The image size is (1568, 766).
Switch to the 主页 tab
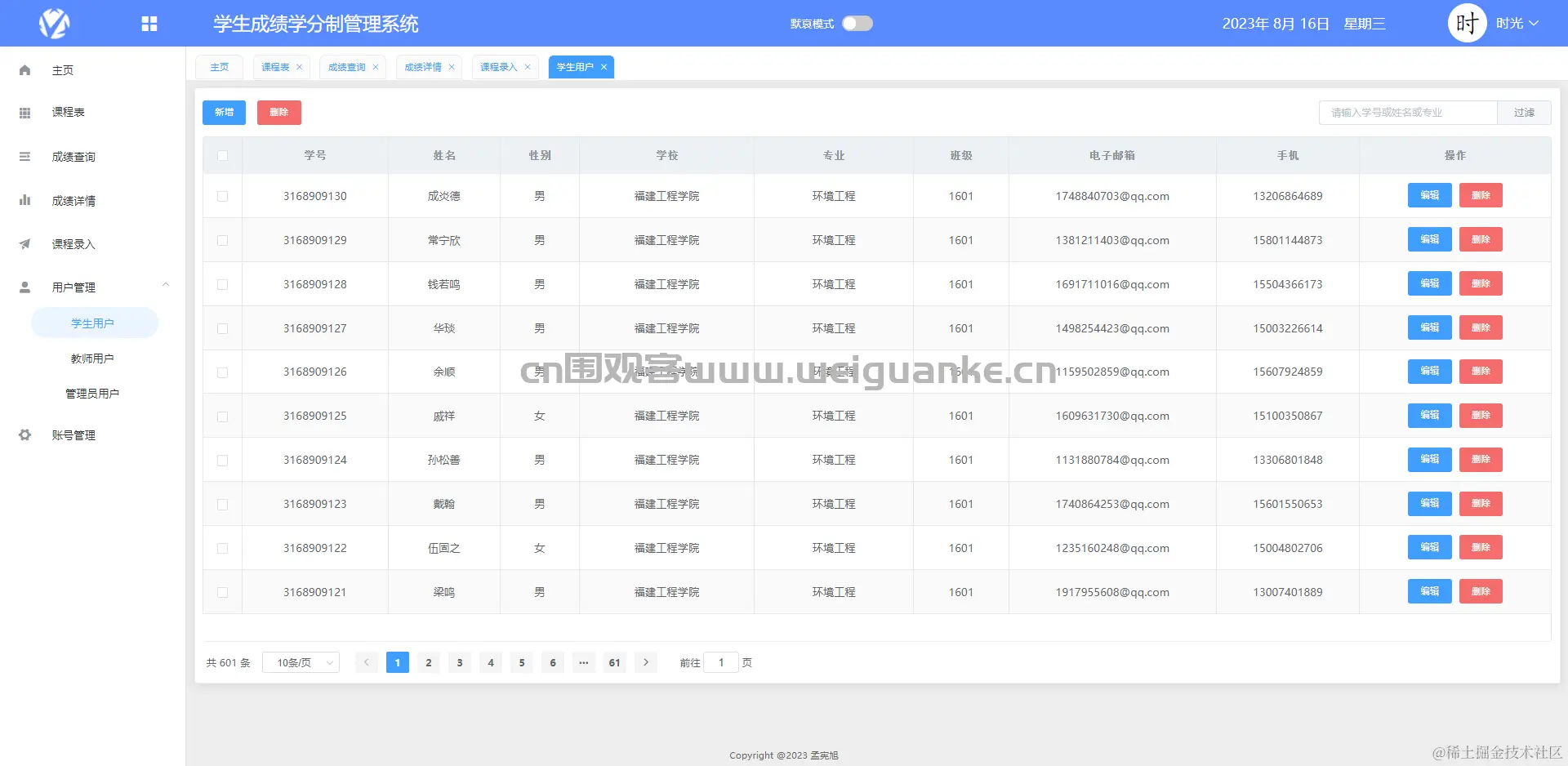[x=220, y=67]
